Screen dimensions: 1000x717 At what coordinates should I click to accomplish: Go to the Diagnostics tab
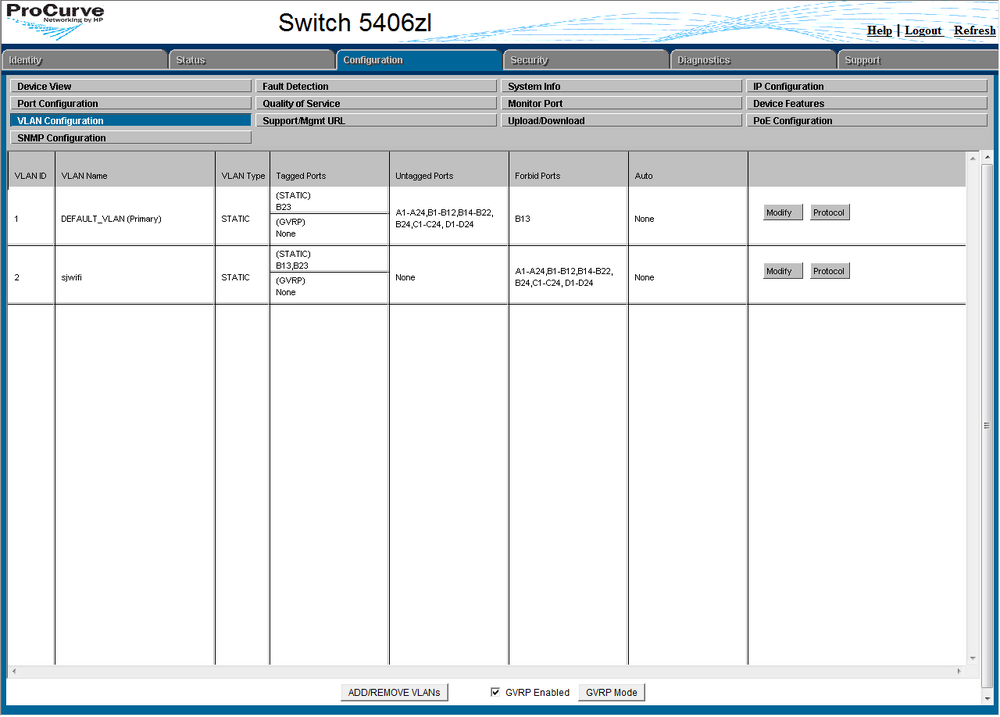coord(753,60)
